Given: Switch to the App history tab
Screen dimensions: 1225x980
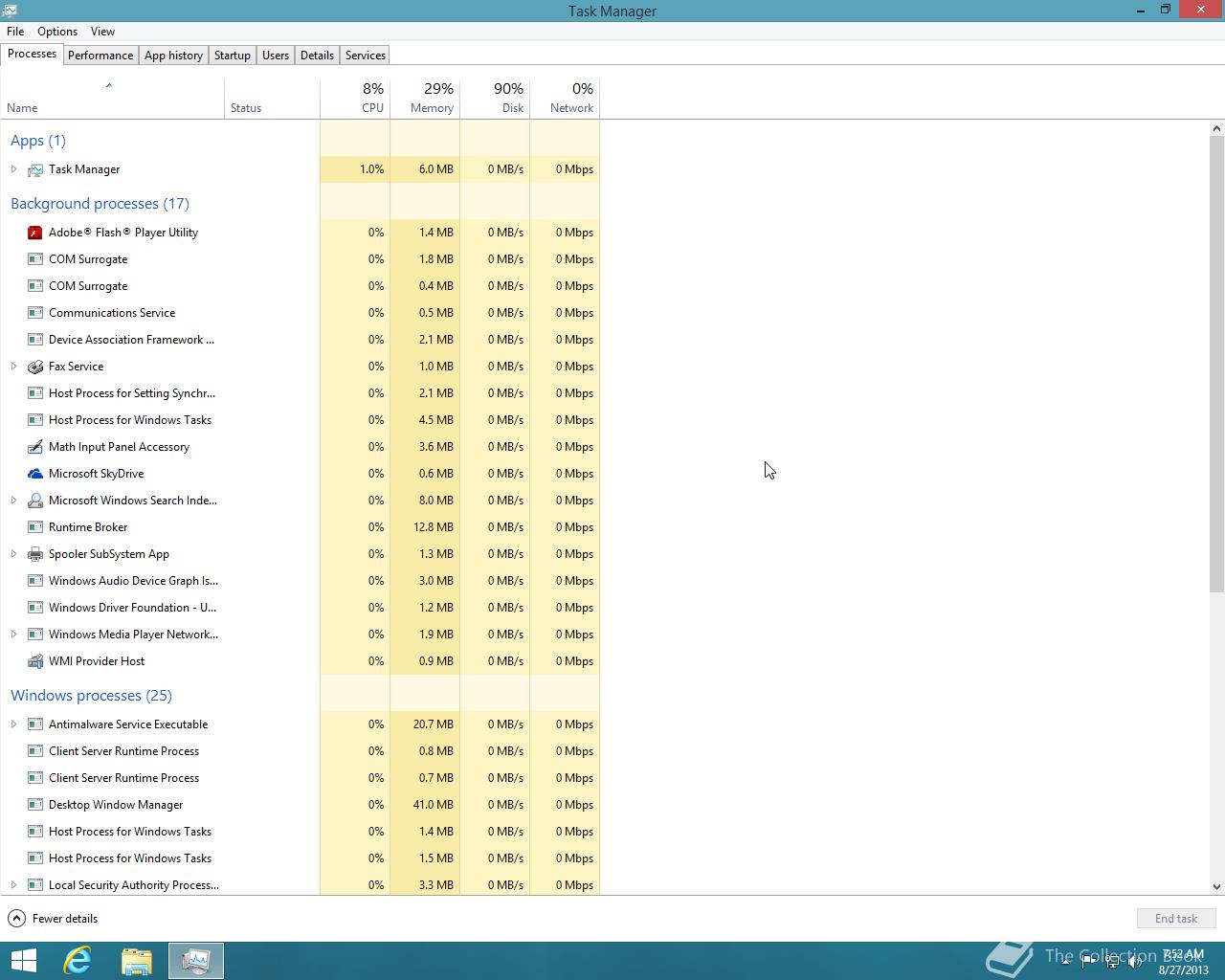Looking at the screenshot, I should pyautogui.click(x=173, y=56).
